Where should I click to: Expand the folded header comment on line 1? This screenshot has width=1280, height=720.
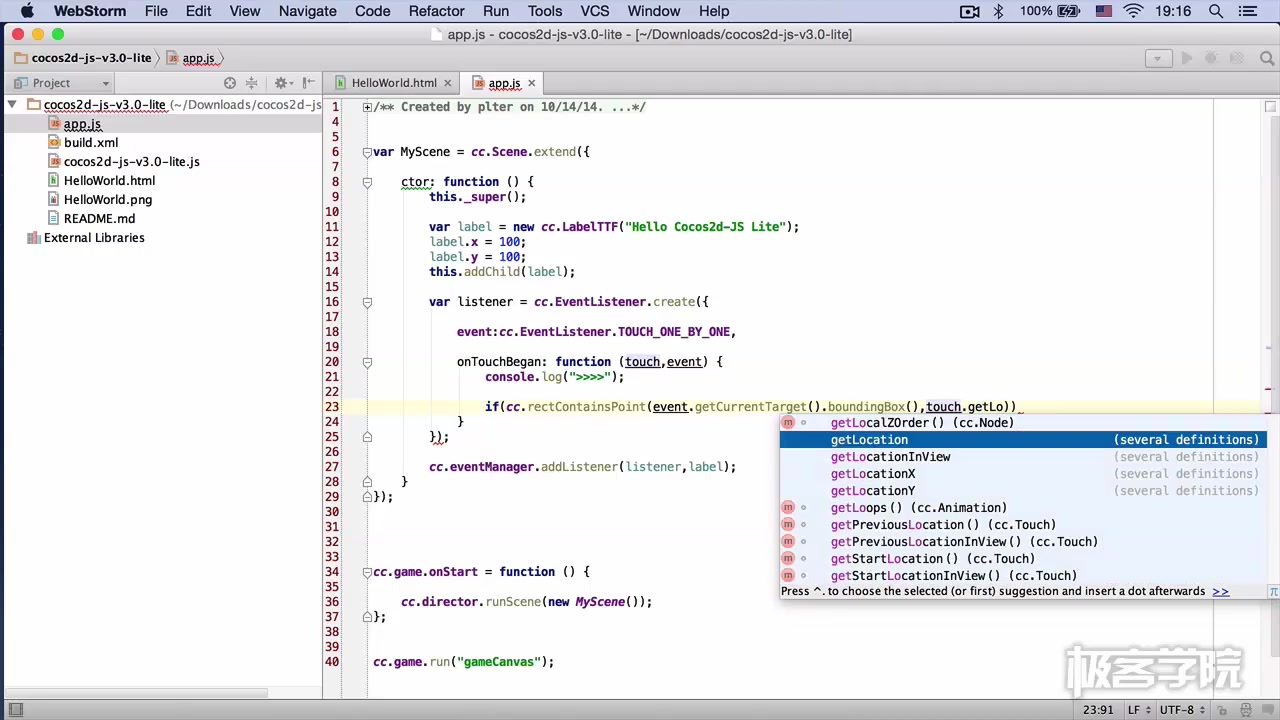[367, 107]
